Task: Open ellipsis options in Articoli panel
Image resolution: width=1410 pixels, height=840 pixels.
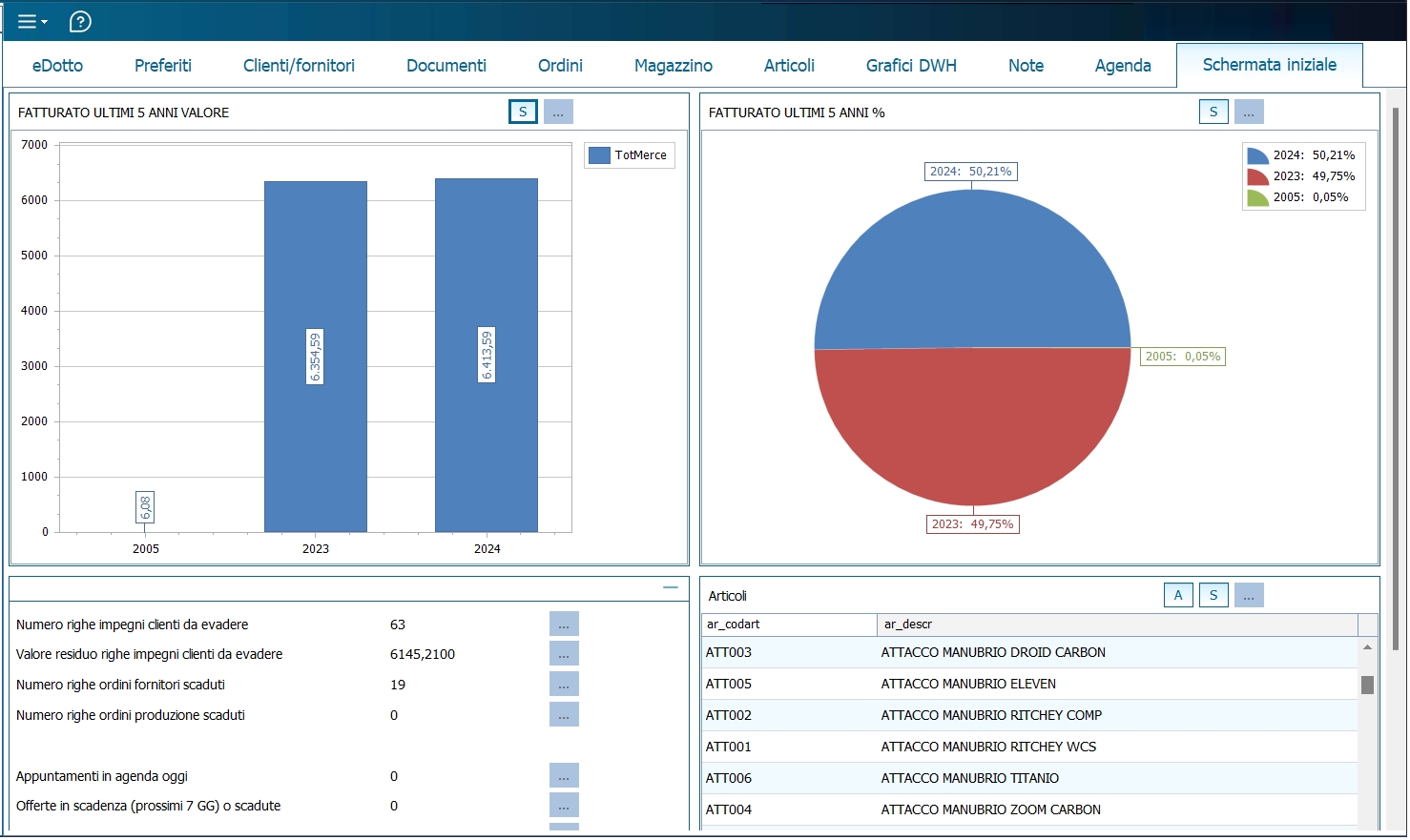Action: (x=1248, y=596)
